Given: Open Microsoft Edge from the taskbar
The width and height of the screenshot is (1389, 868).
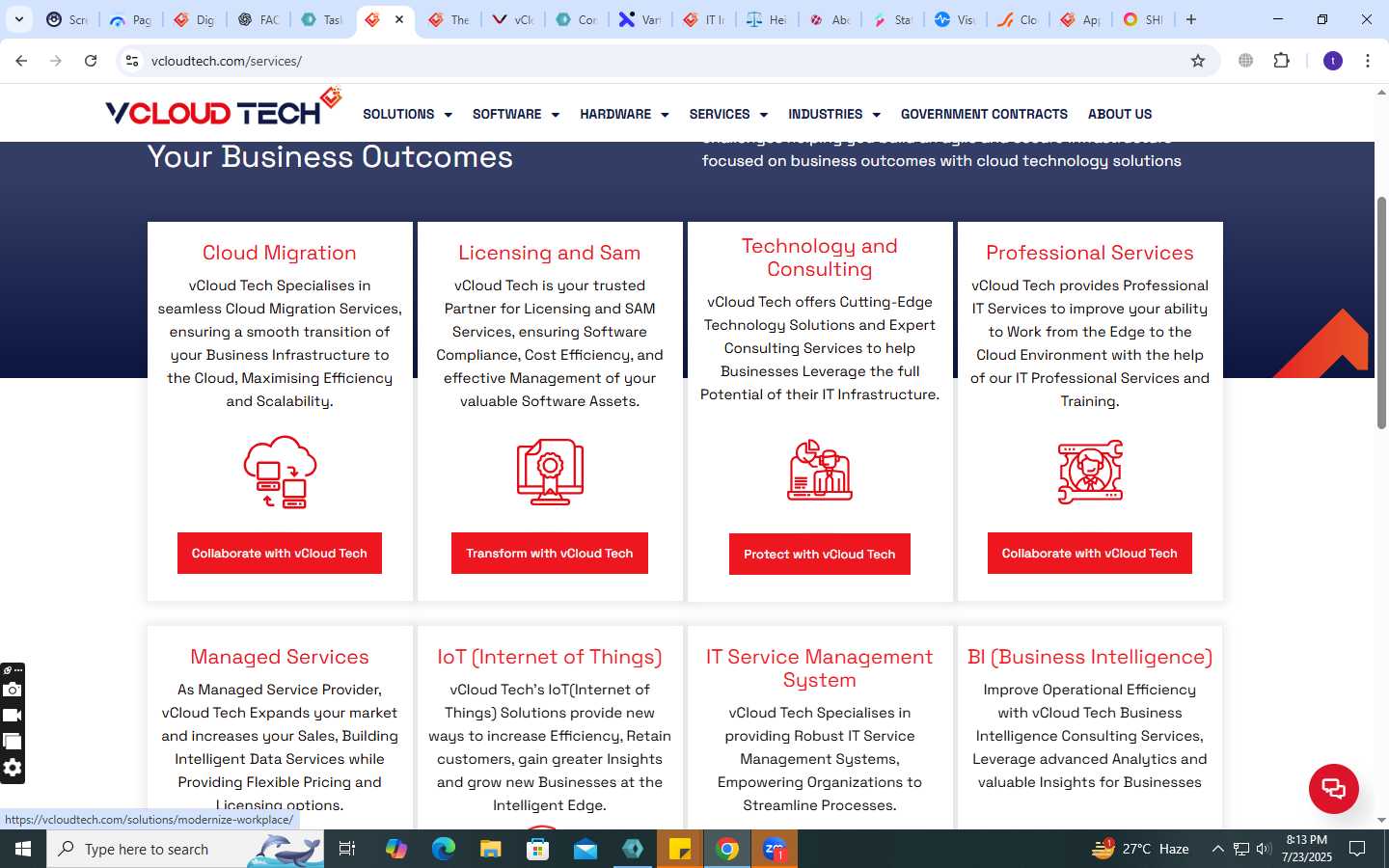Looking at the screenshot, I should (x=443, y=849).
